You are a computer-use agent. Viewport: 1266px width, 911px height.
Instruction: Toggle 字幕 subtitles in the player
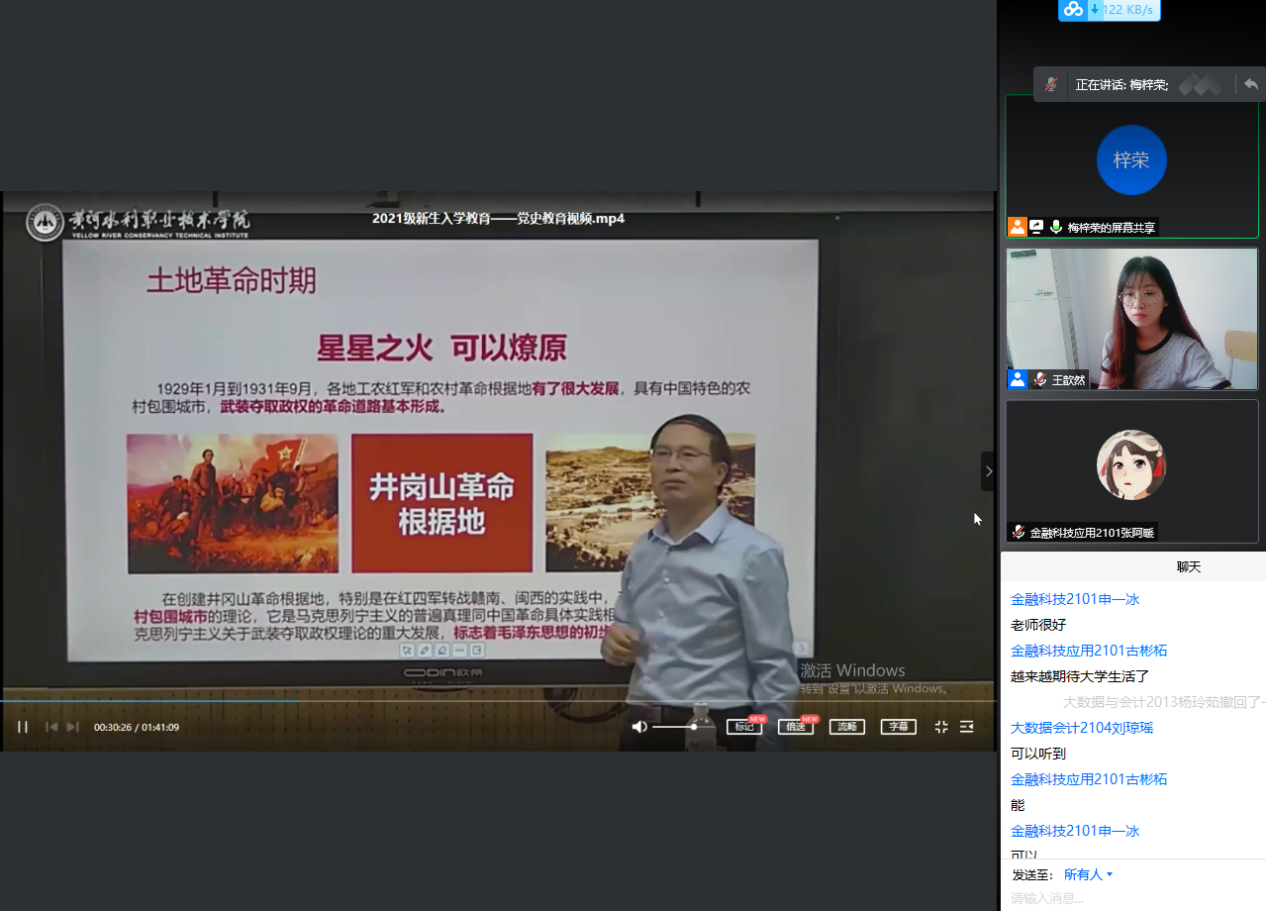click(898, 727)
